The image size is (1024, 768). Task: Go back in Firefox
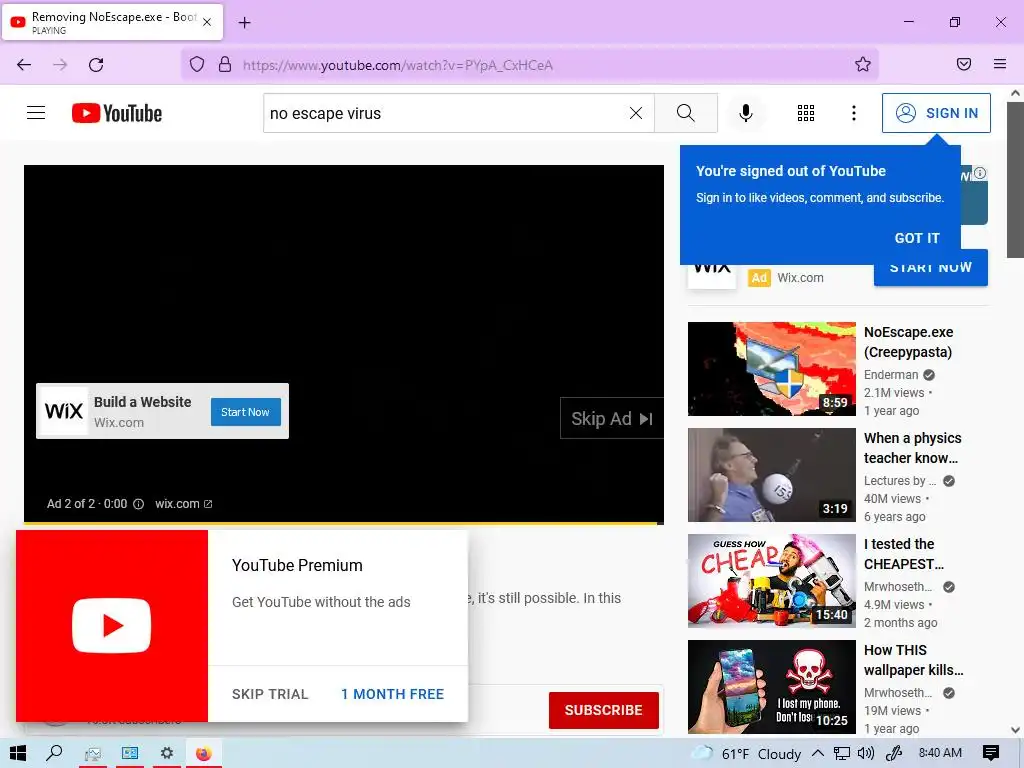click(x=24, y=65)
